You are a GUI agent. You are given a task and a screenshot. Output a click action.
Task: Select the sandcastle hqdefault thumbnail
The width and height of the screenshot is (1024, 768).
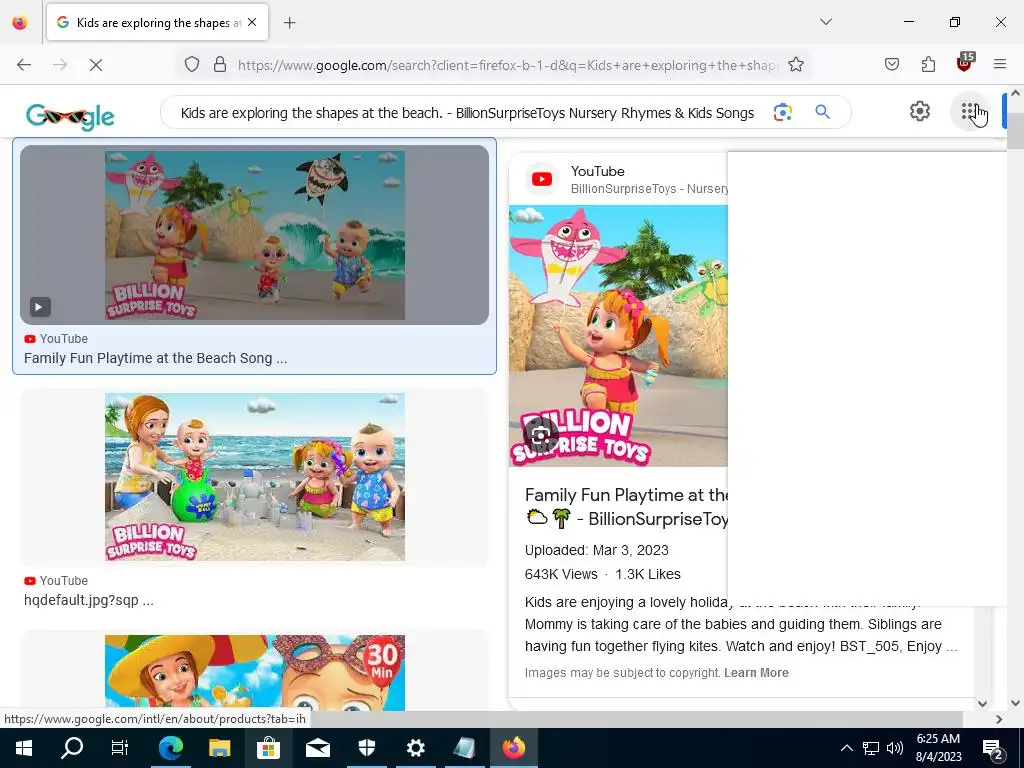point(255,477)
